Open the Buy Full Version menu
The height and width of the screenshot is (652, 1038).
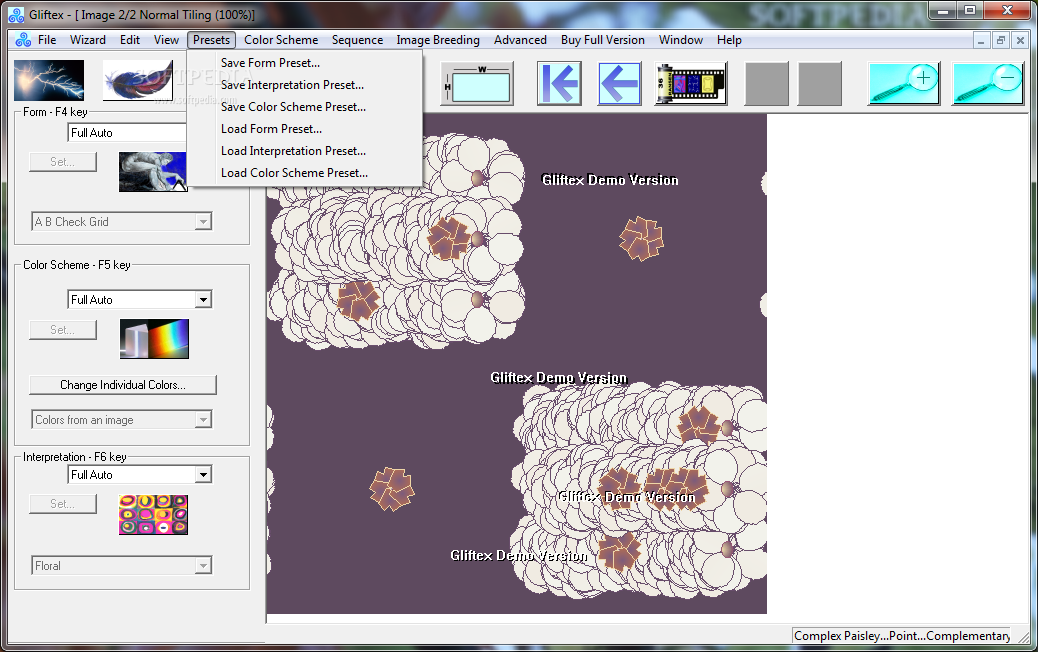coord(602,40)
